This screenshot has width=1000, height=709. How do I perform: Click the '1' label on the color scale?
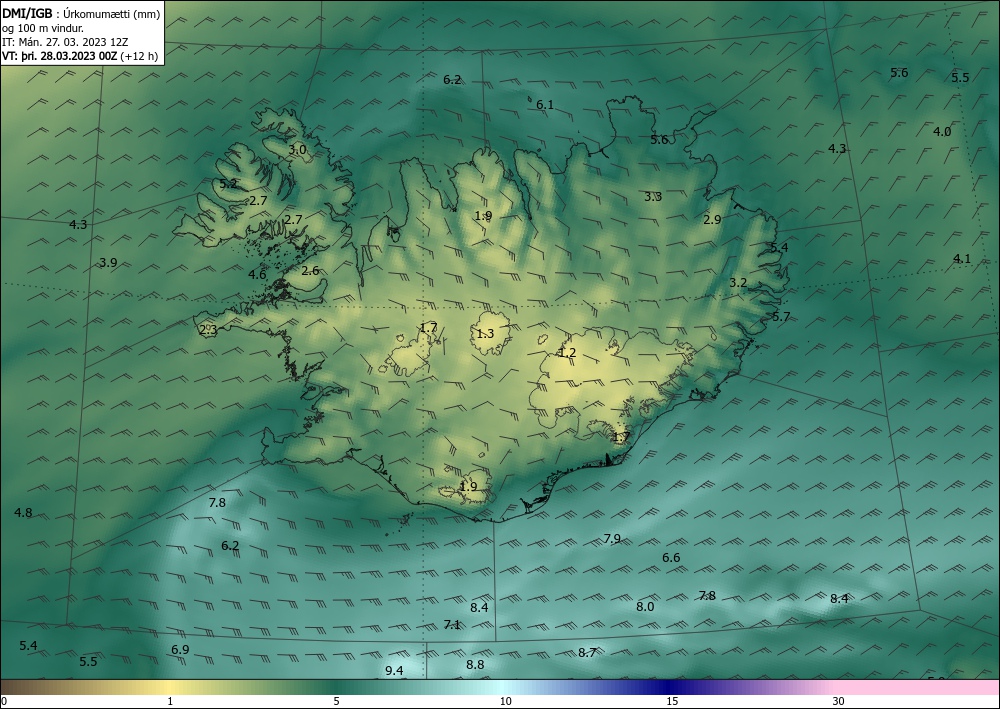tap(170, 701)
